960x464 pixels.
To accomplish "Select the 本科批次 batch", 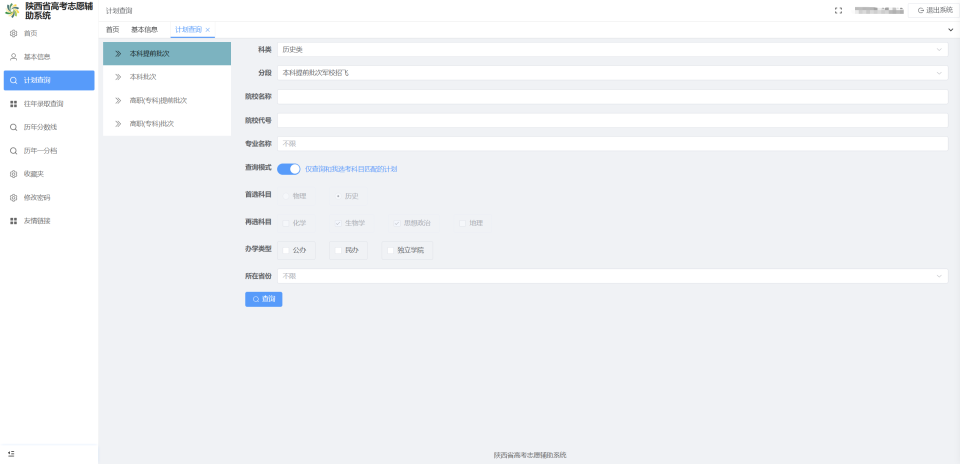I will [167, 77].
